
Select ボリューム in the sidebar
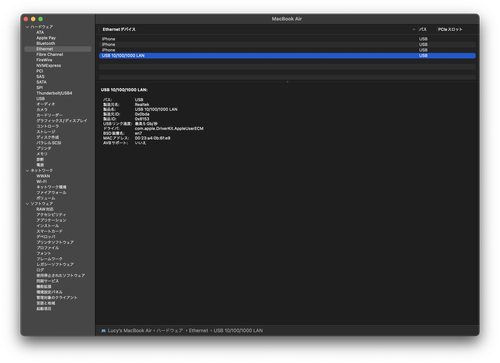point(46,198)
